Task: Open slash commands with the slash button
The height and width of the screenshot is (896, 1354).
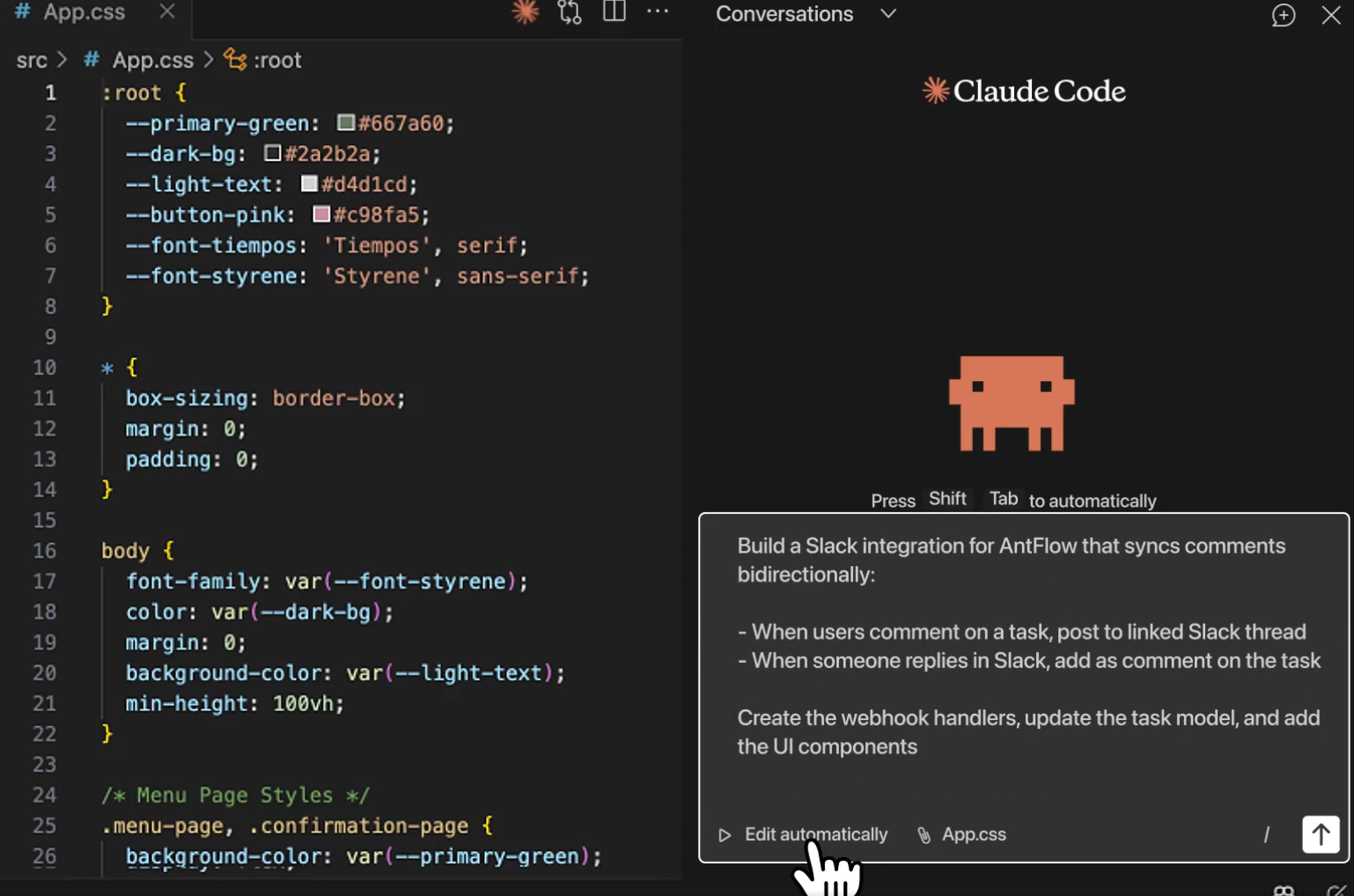Action: [1267, 834]
